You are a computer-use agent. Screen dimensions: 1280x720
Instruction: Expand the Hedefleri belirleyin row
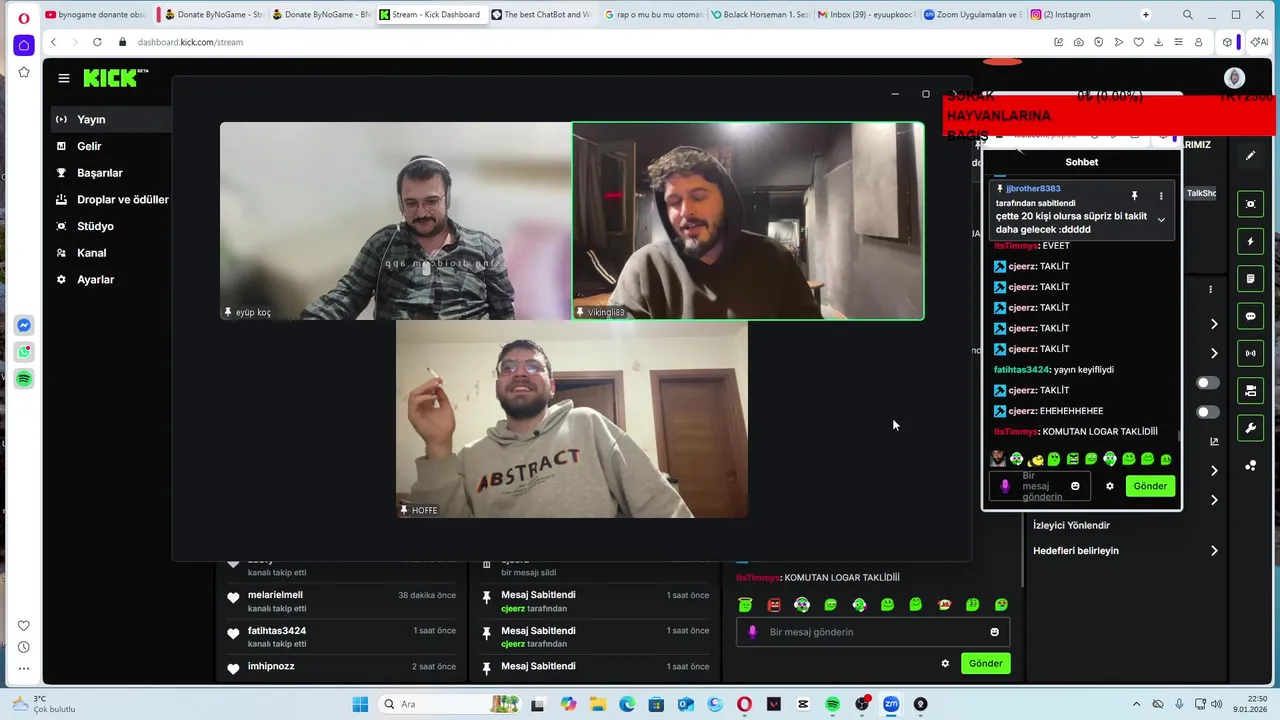point(1127,551)
